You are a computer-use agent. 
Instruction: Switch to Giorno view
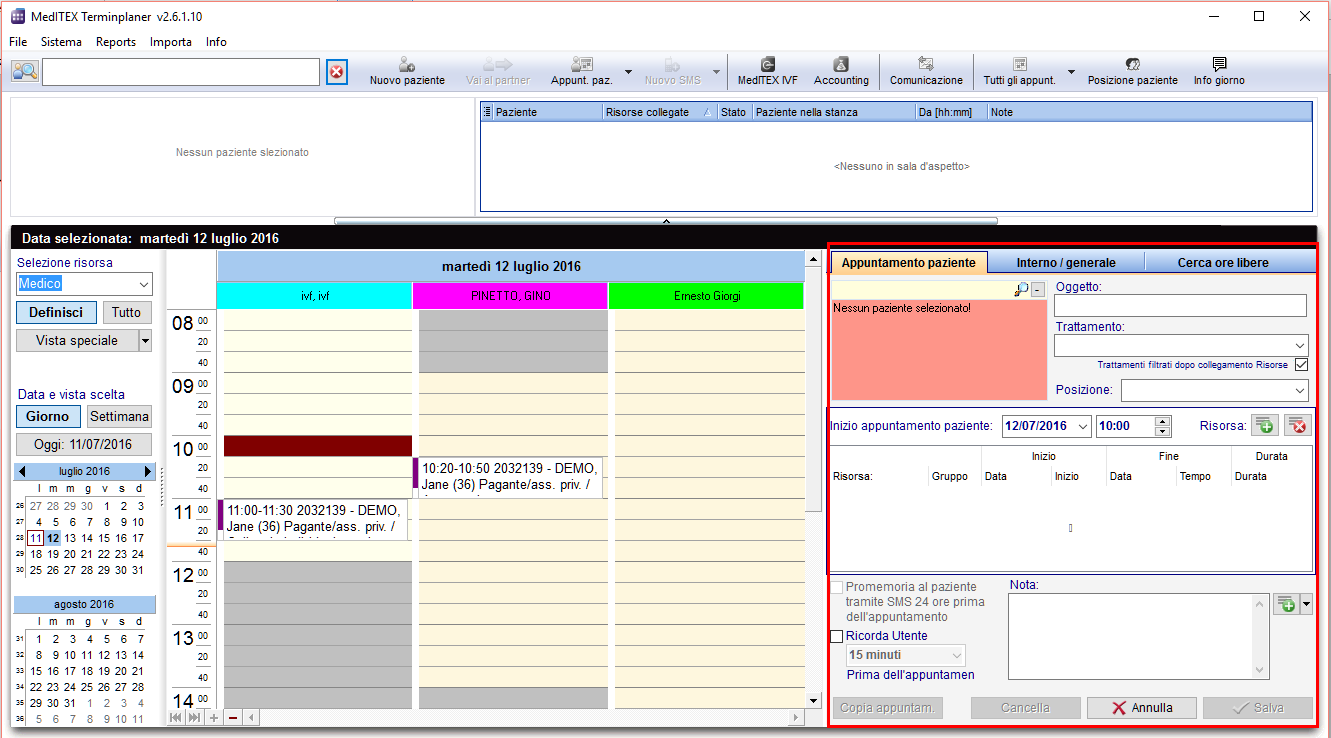pyautogui.click(x=48, y=416)
